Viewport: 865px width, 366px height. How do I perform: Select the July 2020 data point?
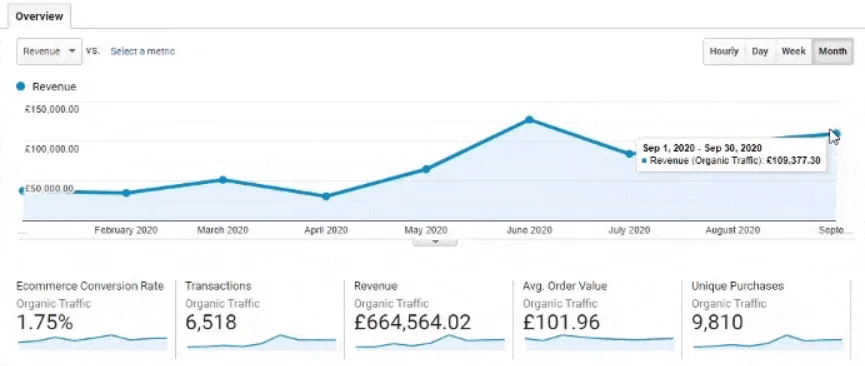tap(629, 154)
